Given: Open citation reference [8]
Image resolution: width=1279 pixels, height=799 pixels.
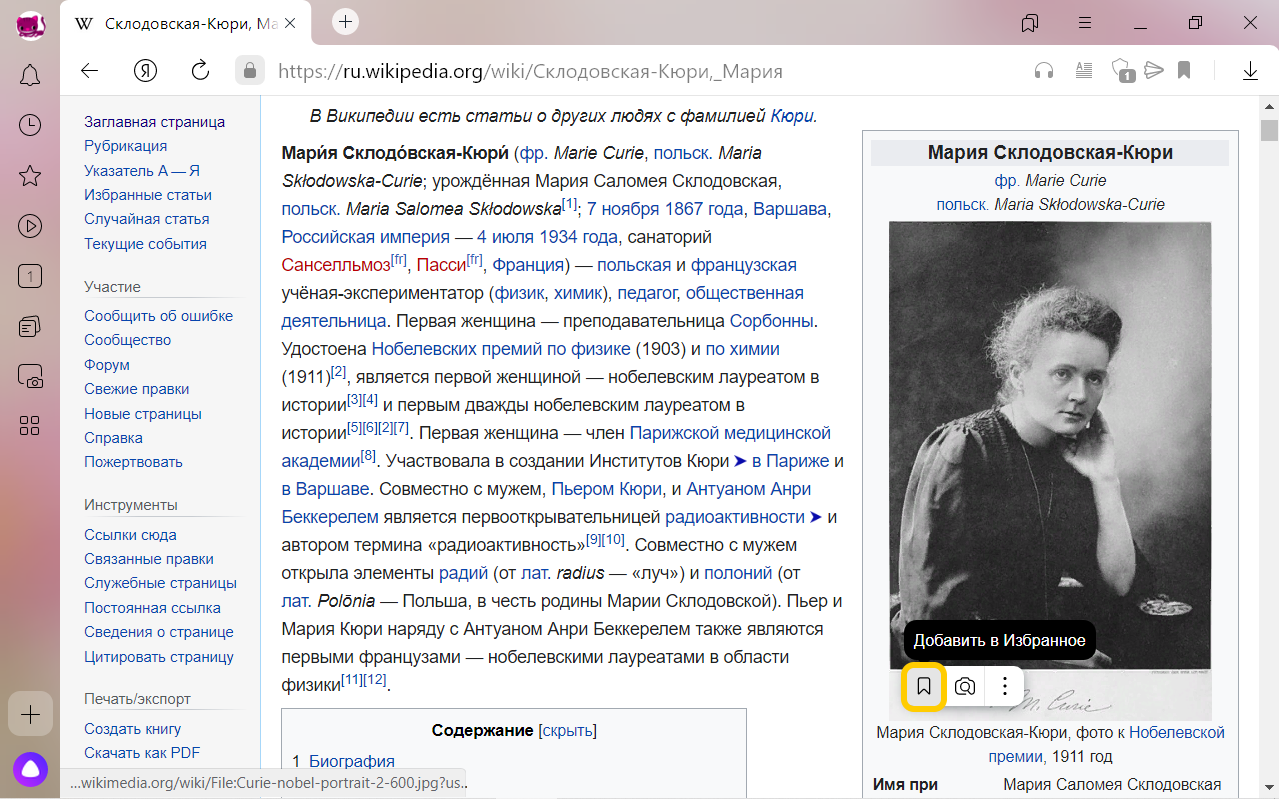Looking at the screenshot, I should tap(368, 456).
